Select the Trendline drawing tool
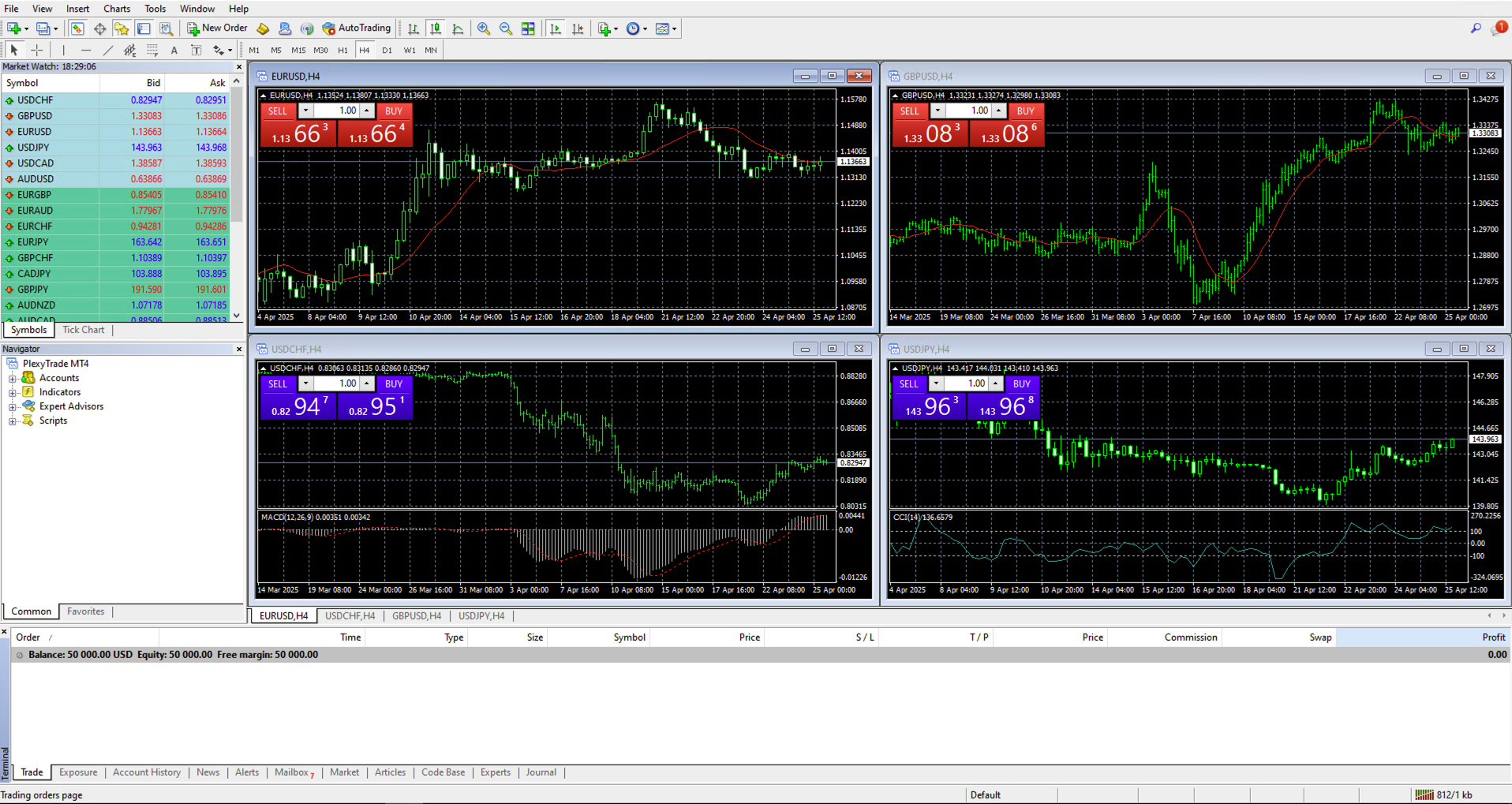 [x=108, y=50]
